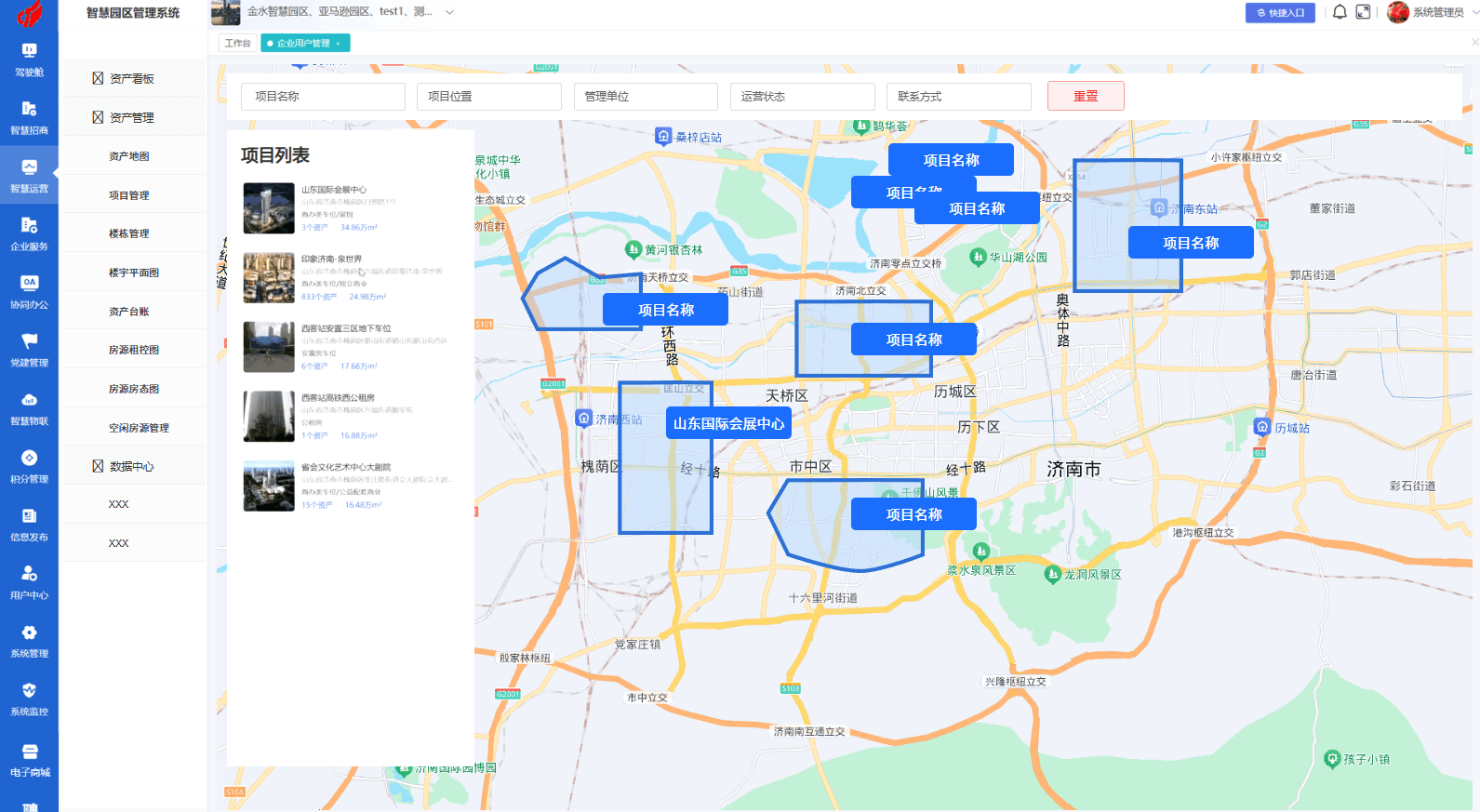Open the park selector dropdown arrow
1480x812 pixels.
tap(449, 12)
